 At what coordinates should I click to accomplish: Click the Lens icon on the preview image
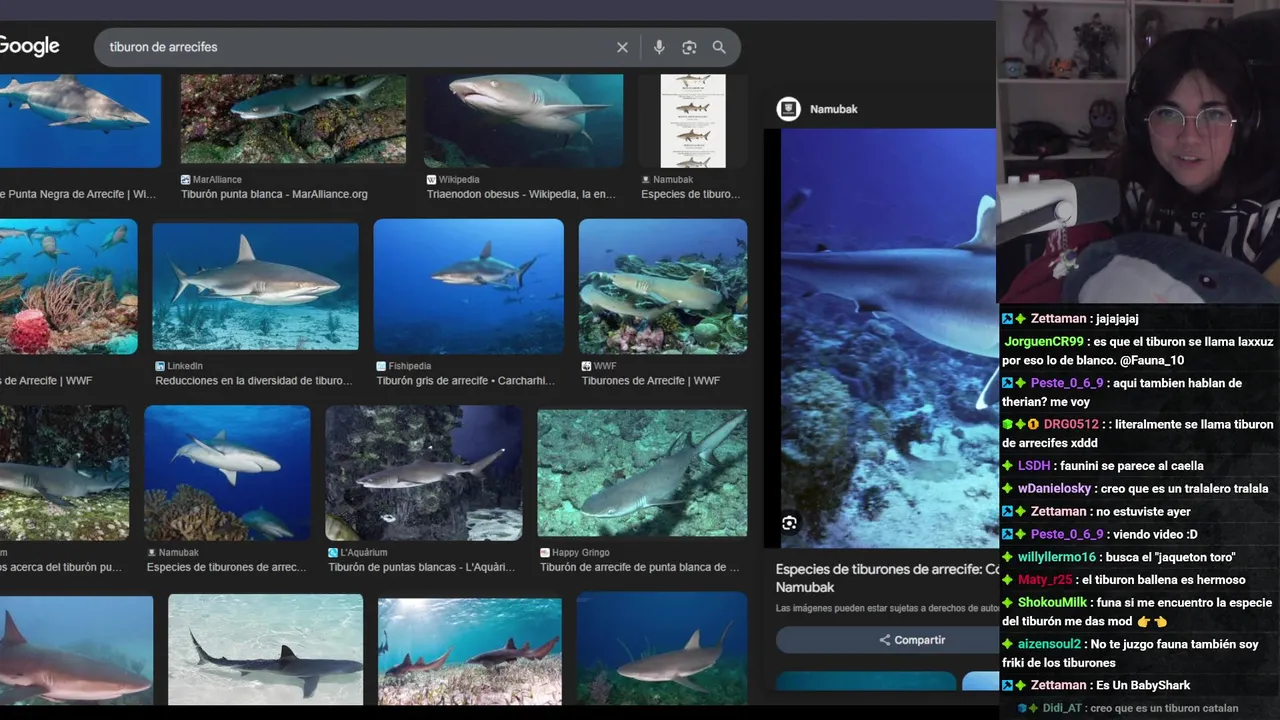point(789,523)
